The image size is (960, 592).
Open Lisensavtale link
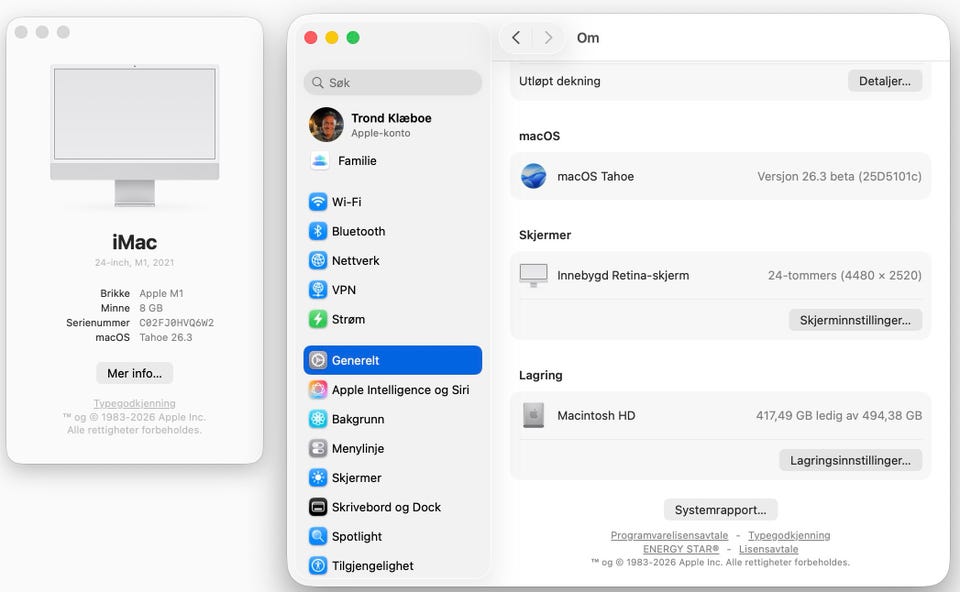coord(768,549)
